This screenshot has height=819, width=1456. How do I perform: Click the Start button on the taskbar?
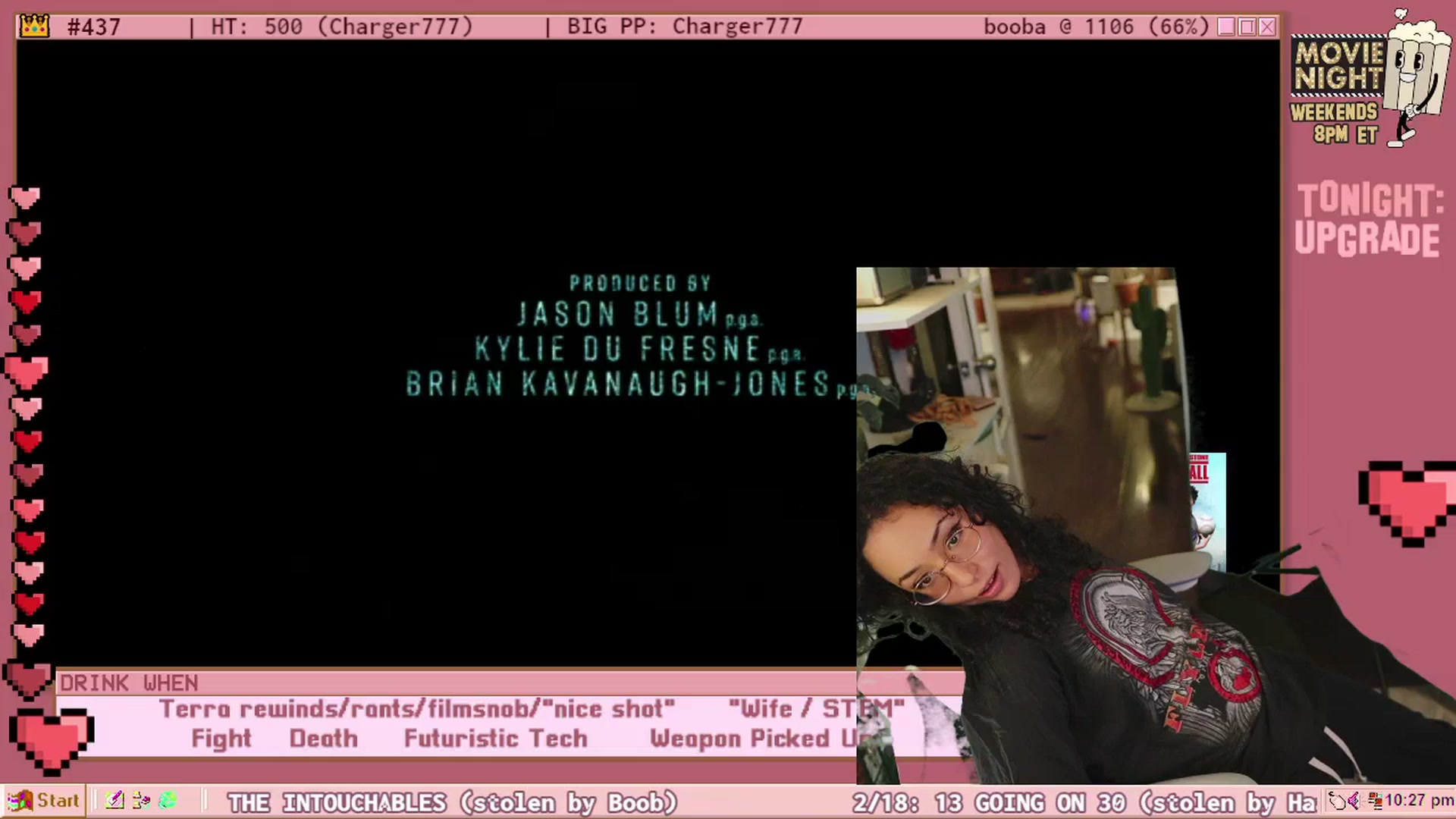pyautogui.click(x=43, y=801)
